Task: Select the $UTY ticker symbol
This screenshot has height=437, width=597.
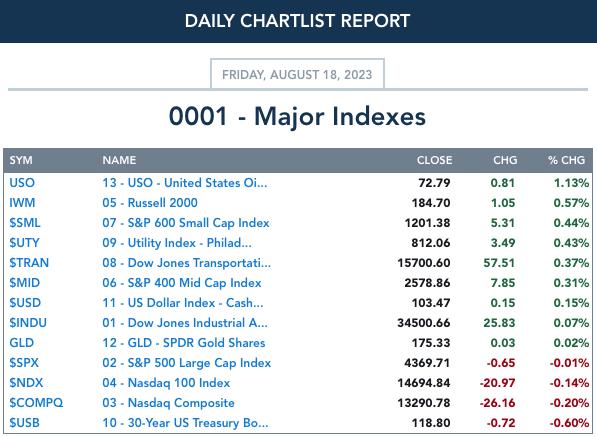Action: pos(24,243)
